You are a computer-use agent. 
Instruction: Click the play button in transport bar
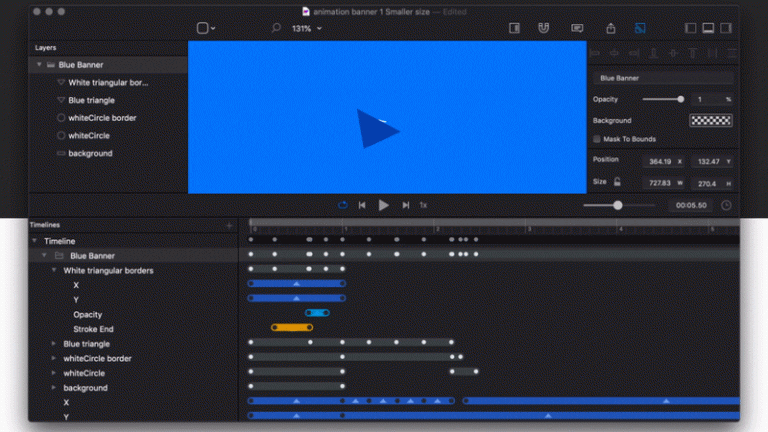point(384,205)
